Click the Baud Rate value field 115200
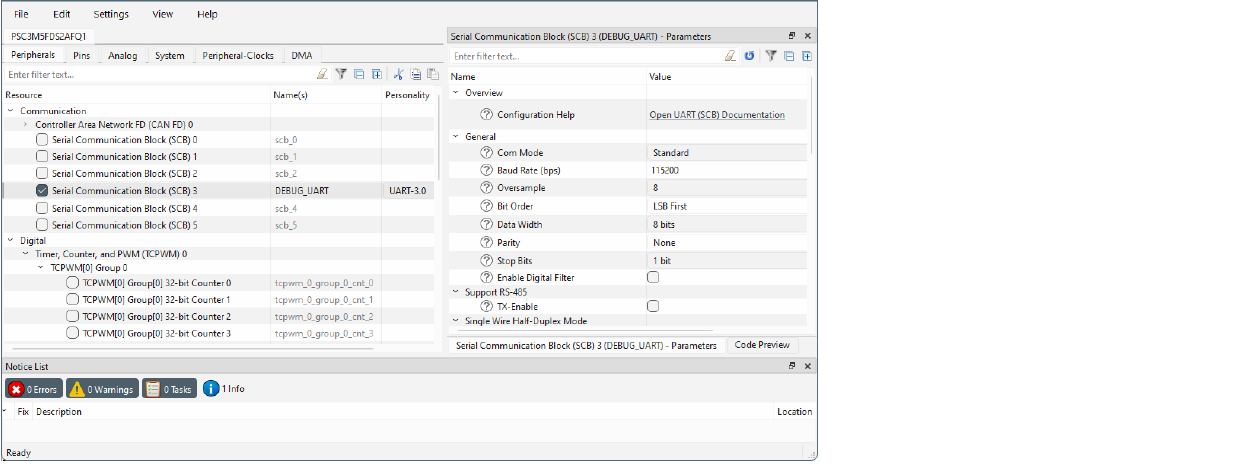This screenshot has width=1258, height=464. (x=726, y=171)
